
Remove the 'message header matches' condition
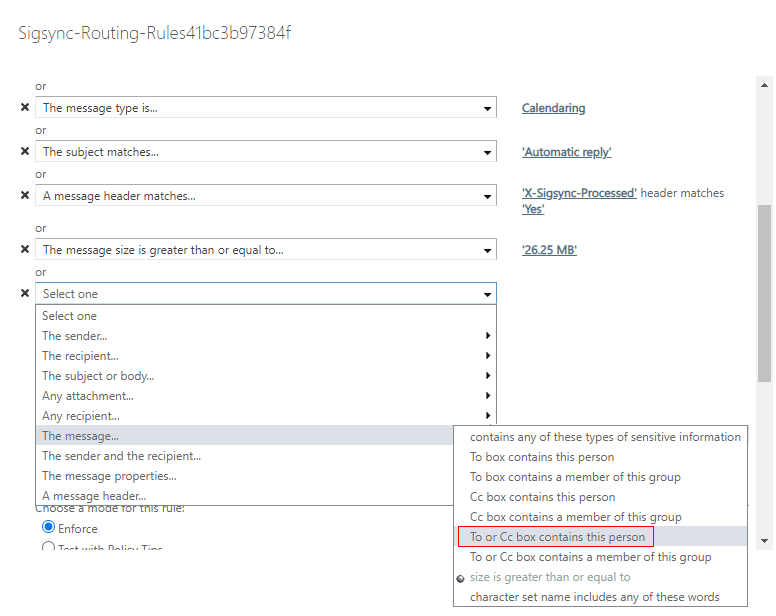(25, 196)
